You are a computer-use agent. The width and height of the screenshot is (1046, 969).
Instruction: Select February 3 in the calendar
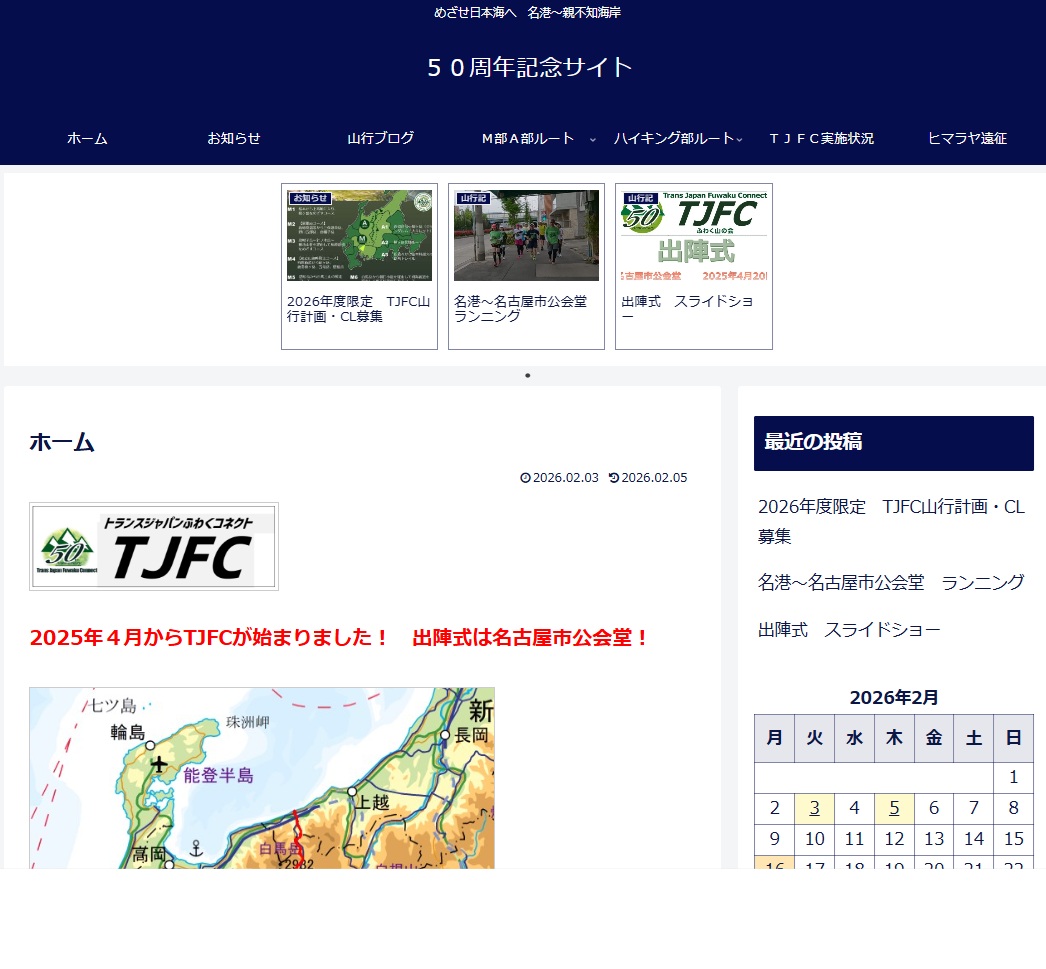point(815,808)
